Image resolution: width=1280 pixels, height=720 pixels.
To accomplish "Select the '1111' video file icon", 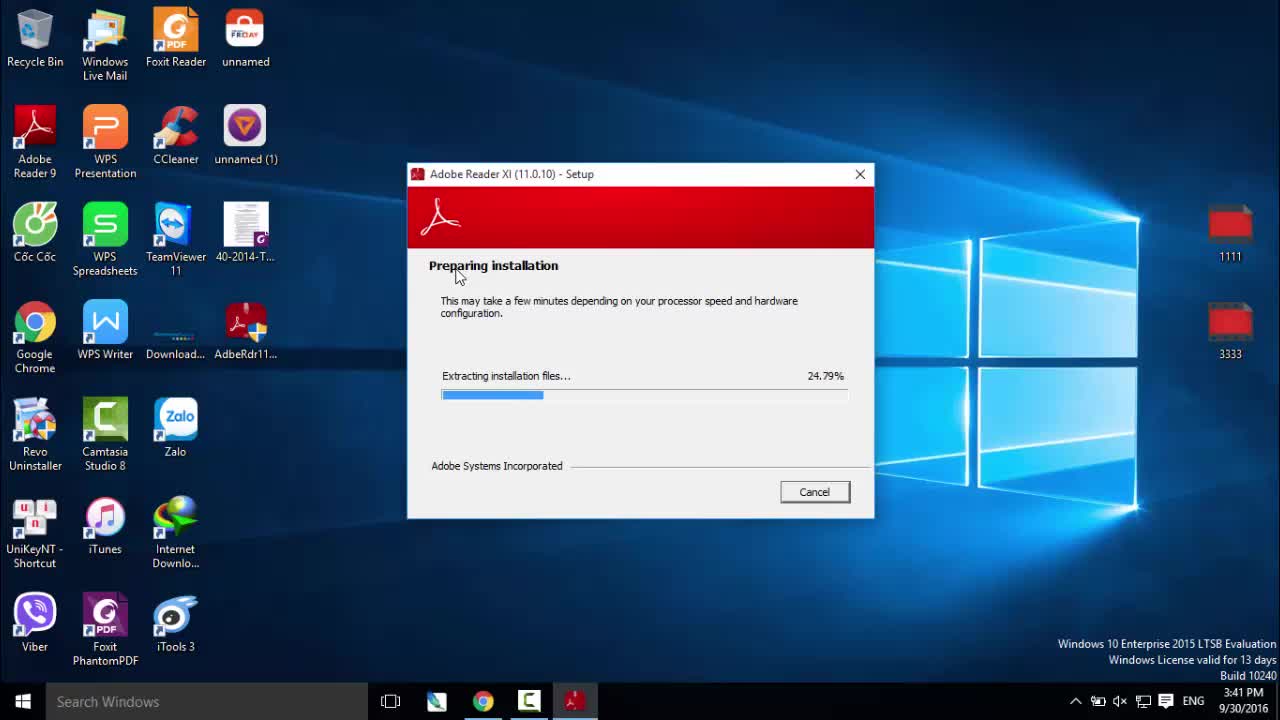I will 1230,233.
